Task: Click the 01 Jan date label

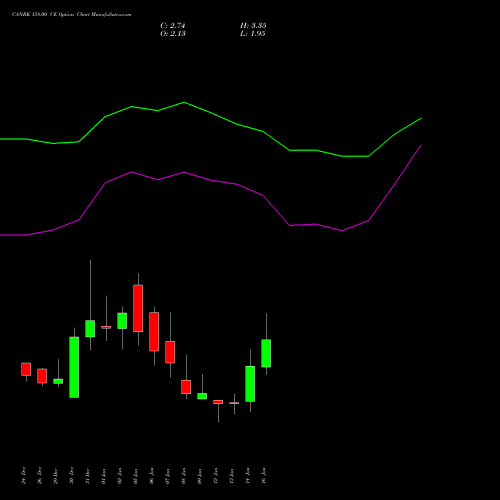Action: pos(103,475)
